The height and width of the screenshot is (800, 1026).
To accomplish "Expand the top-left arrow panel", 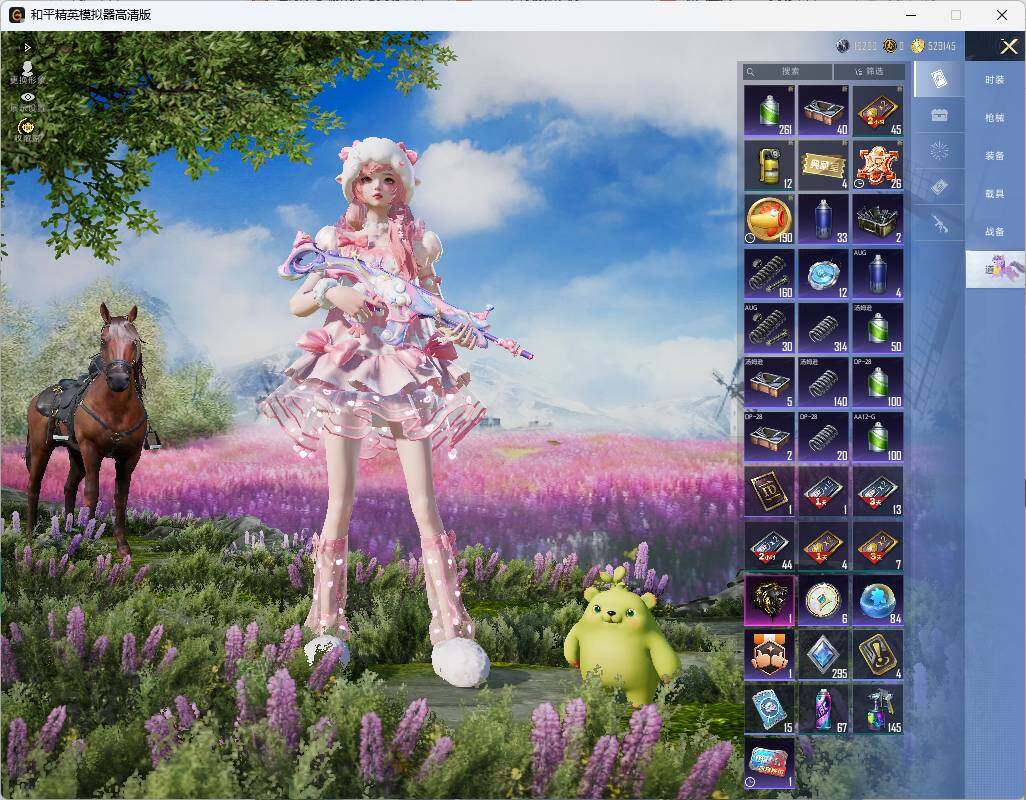I will click(x=27, y=47).
